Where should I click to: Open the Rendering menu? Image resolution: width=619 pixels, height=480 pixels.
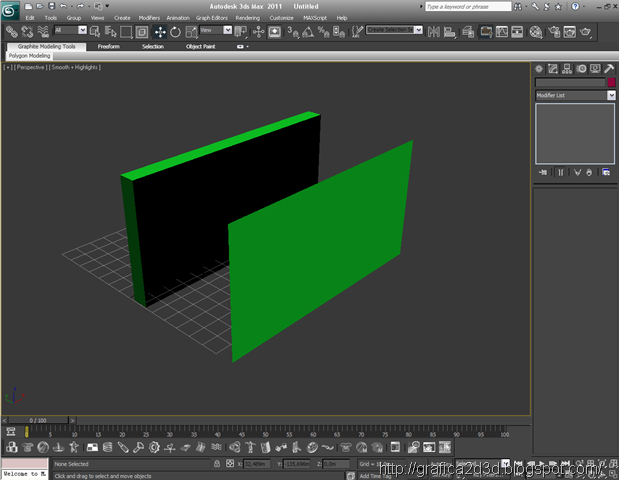247,18
